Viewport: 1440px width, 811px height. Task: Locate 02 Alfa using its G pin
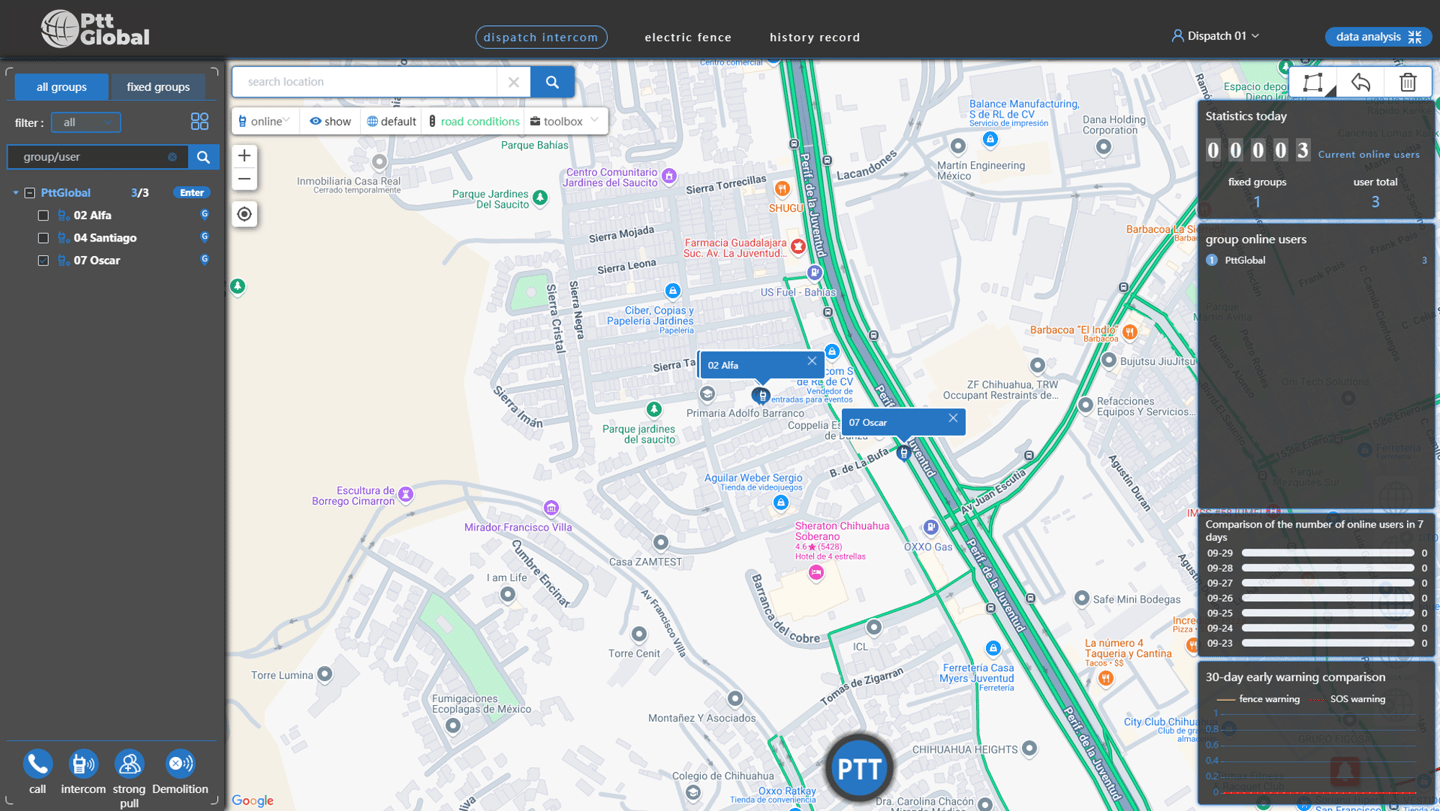[205, 215]
